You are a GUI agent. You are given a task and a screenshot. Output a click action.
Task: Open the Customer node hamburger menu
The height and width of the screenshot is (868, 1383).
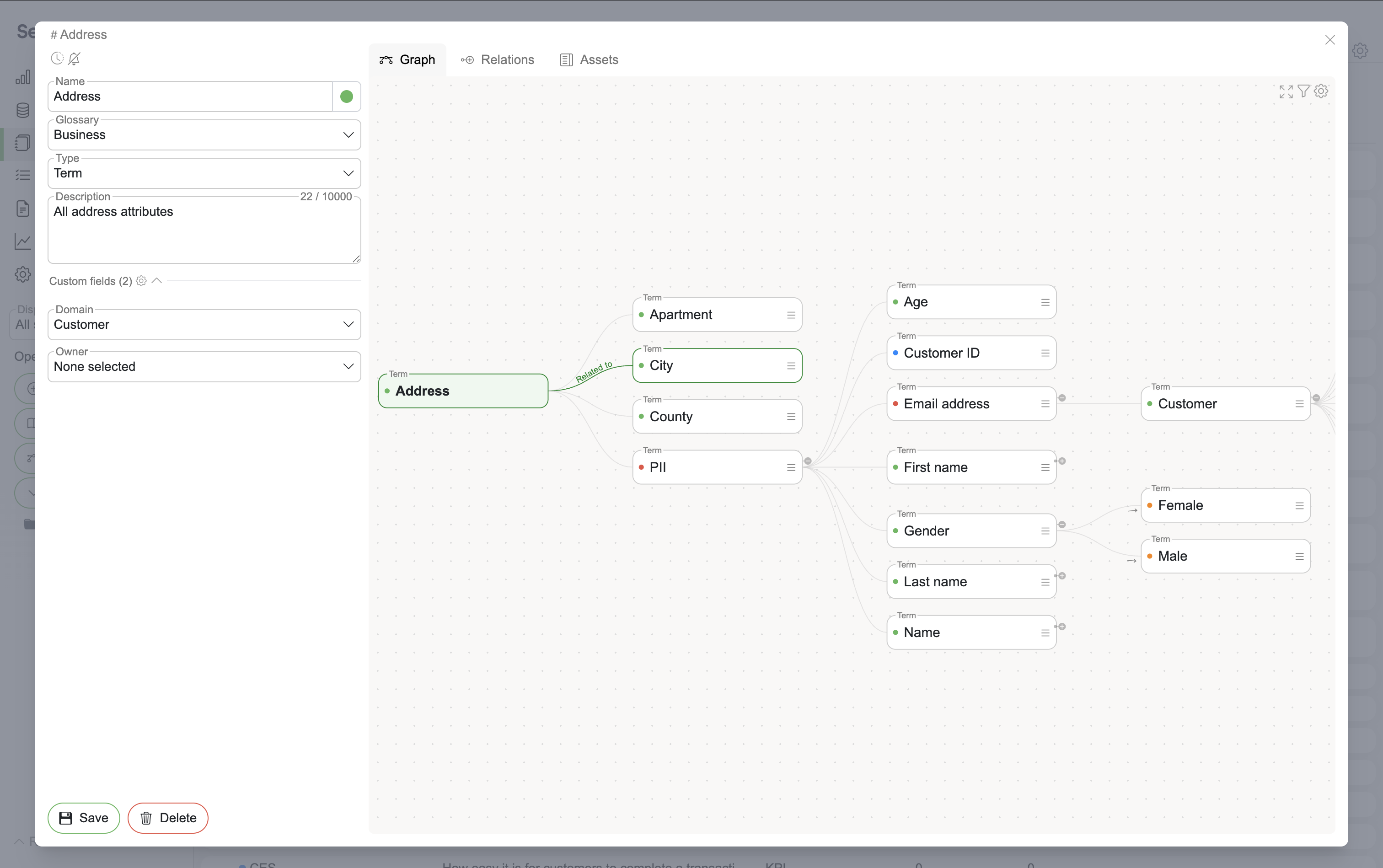point(1299,404)
